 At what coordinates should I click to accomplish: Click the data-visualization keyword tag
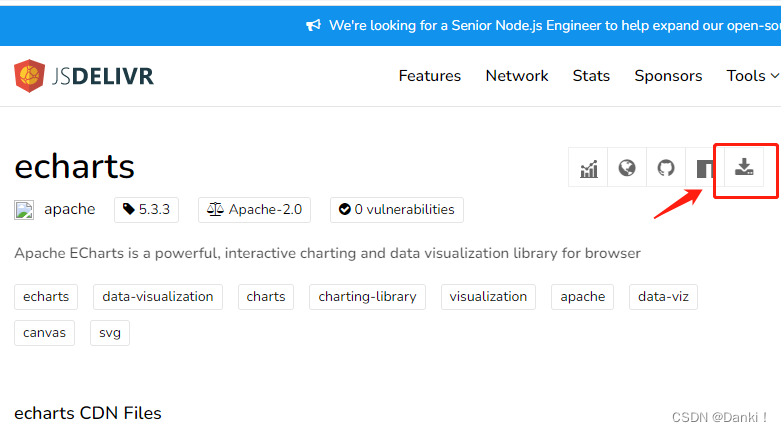coord(158,297)
